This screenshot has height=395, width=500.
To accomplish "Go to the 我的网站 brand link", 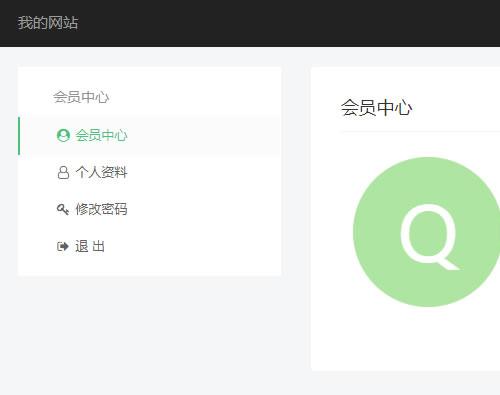I will (48, 23).
